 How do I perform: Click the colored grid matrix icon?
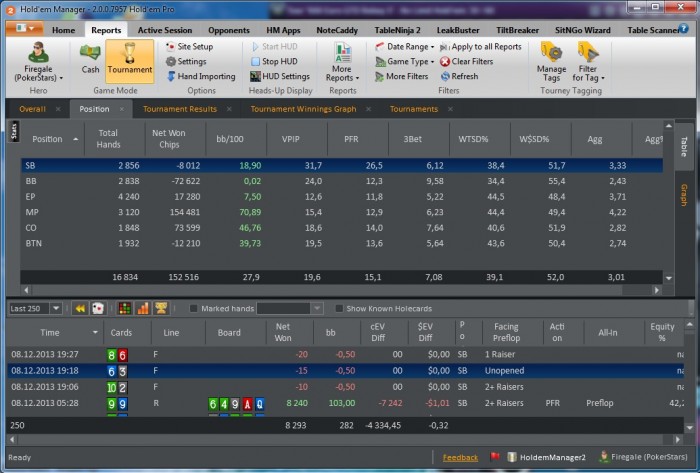(125, 308)
